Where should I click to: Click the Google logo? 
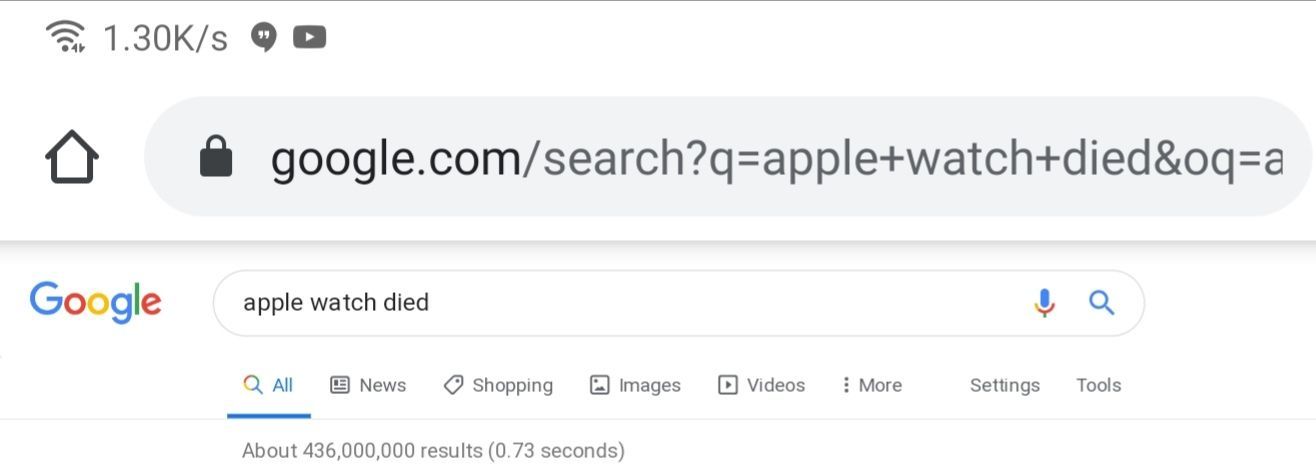tap(96, 302)
